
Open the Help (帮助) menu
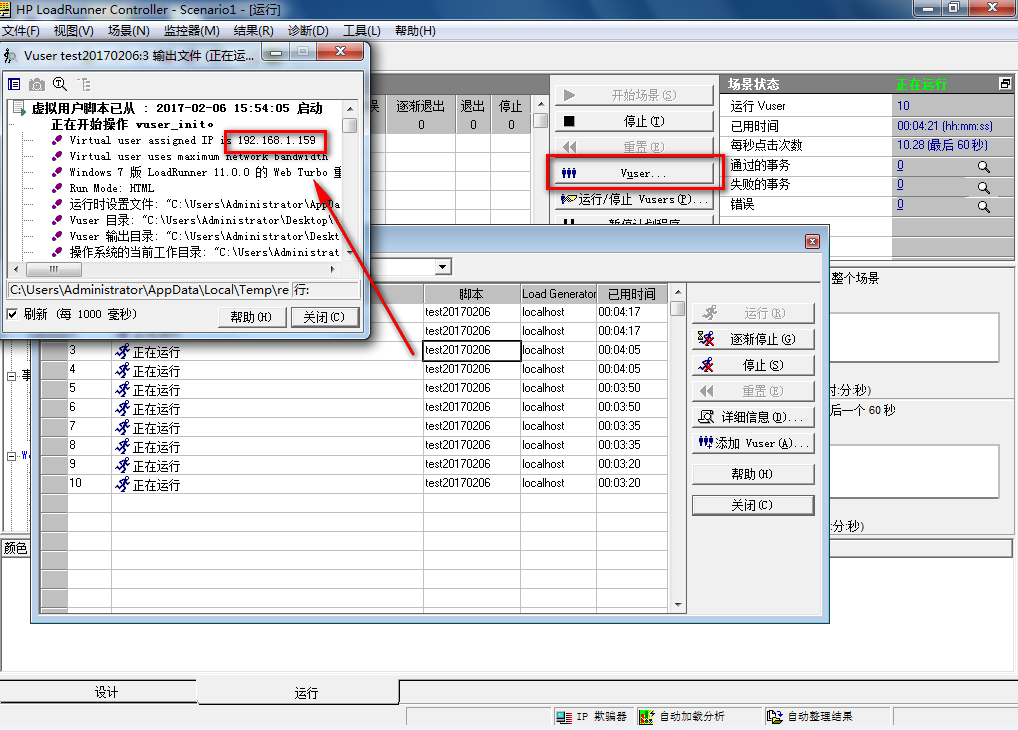click(415, 31)
